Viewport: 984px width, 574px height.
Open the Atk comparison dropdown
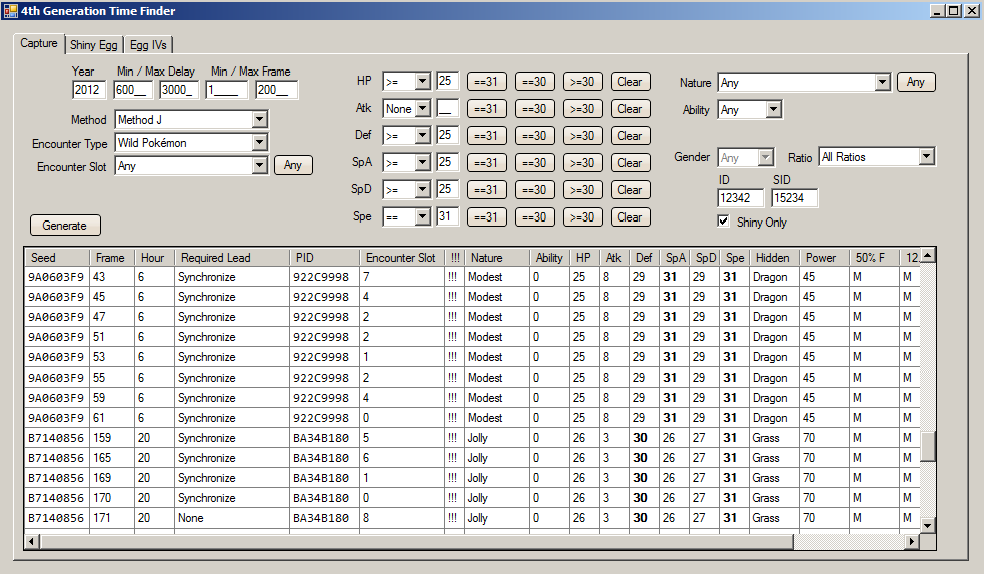pyautogui.click(x=423, y=109)
